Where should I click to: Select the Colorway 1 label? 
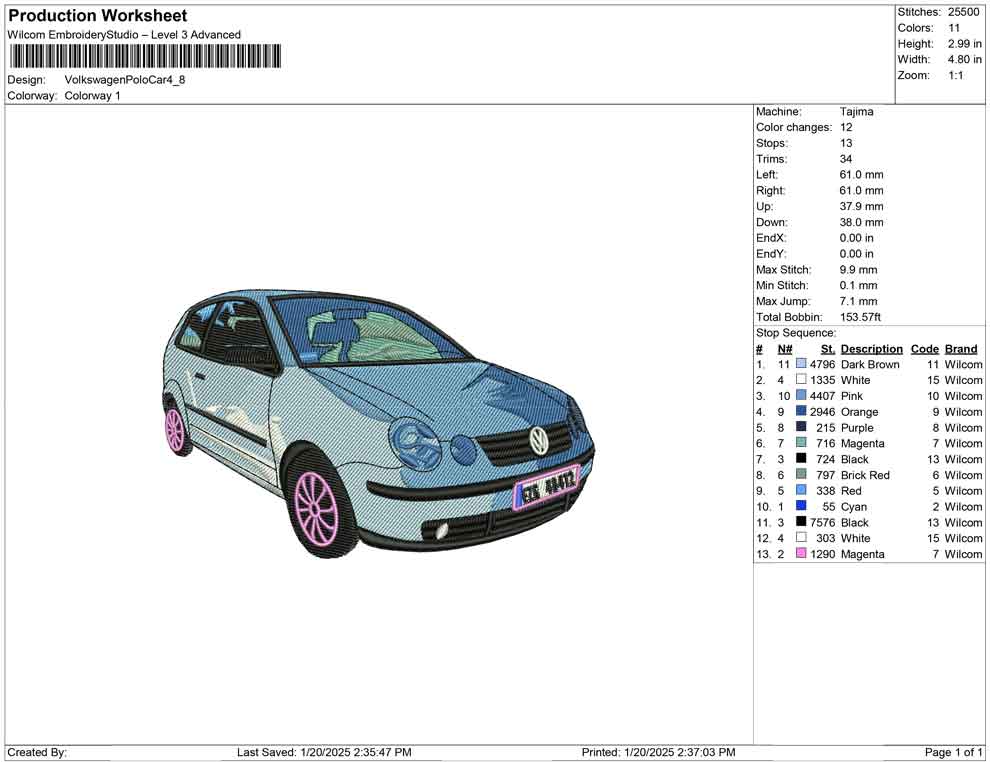click(x=91, y=96)
